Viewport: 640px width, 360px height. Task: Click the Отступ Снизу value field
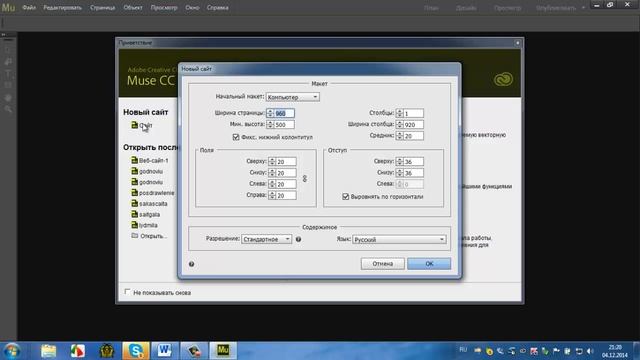point(413,173)
